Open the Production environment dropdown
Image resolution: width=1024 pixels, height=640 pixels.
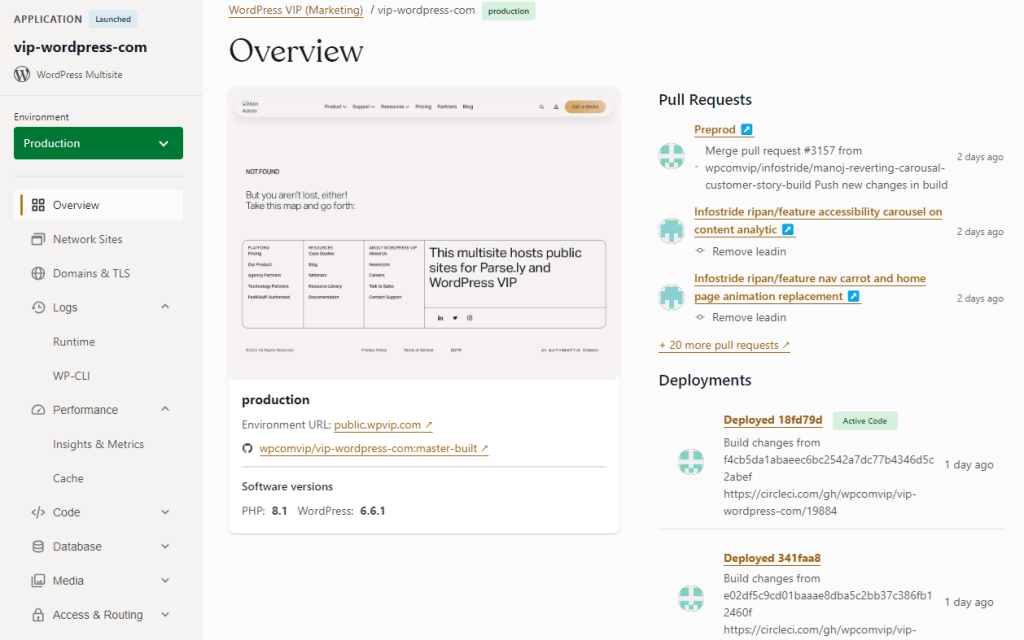[x=98, y=143]
